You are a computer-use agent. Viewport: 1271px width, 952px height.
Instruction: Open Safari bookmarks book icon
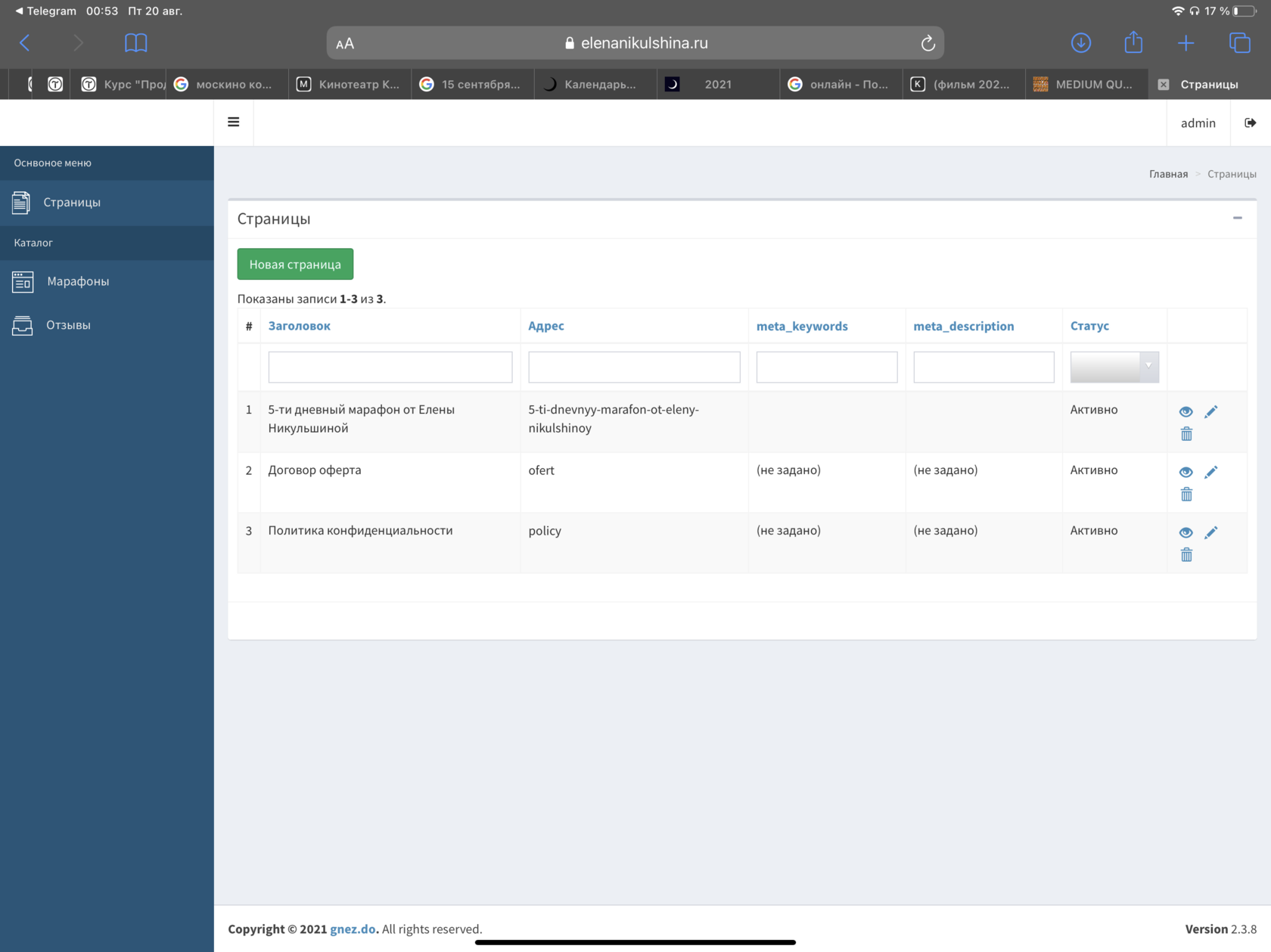(x=136, y=43)
